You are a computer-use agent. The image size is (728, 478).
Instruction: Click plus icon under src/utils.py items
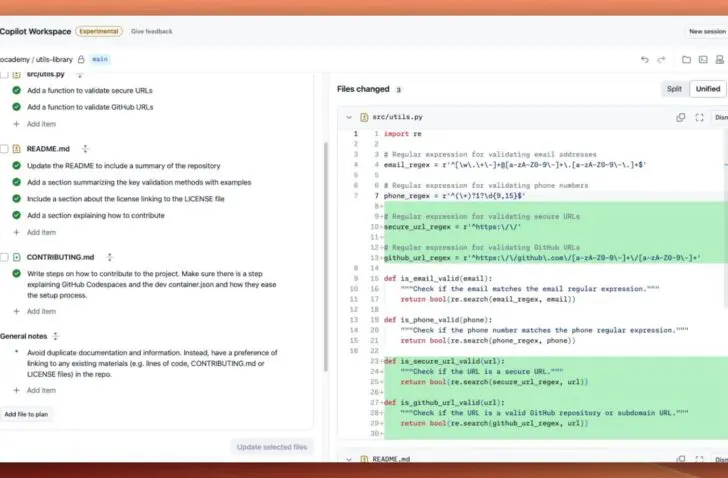tap(17, 124)
